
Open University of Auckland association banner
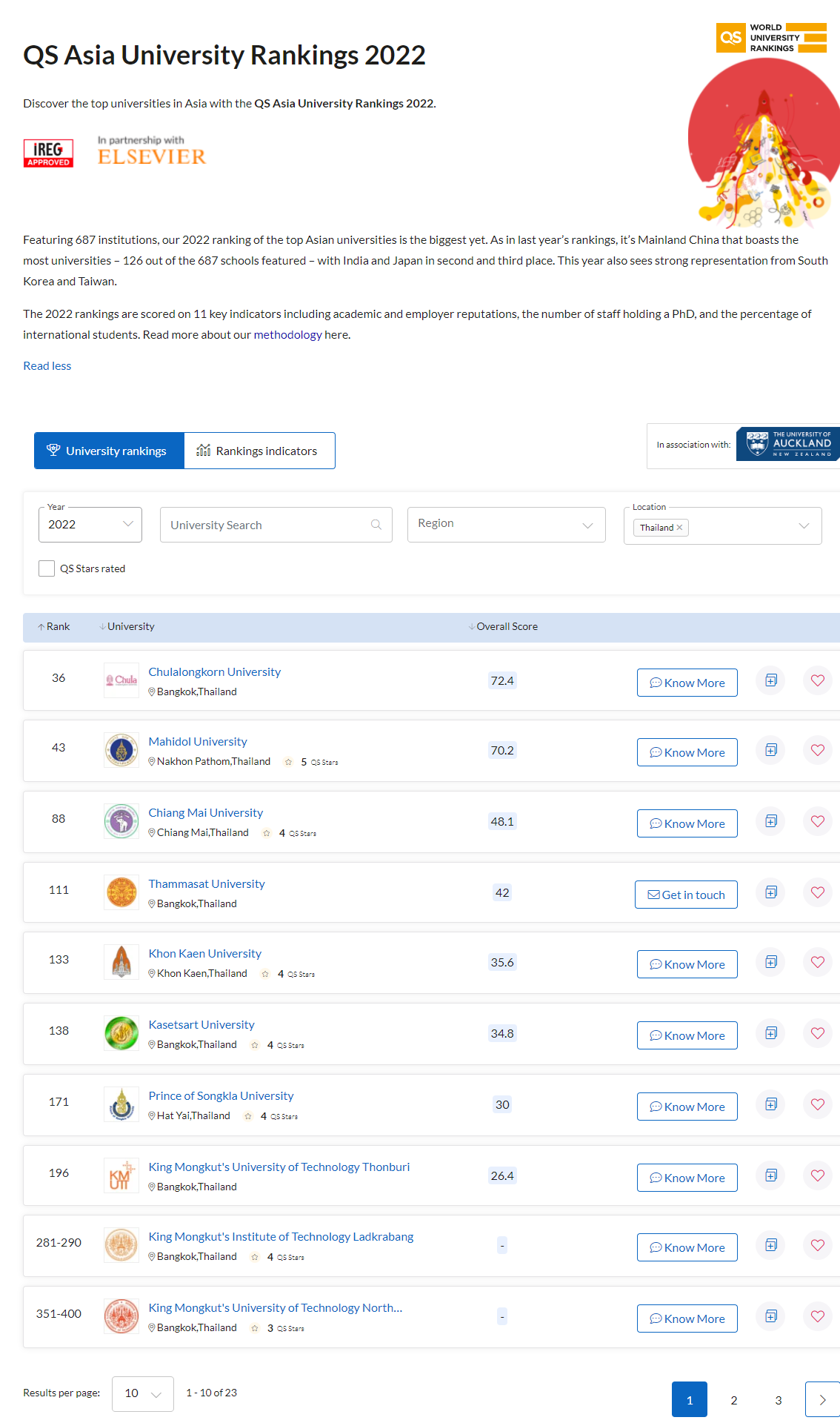pos(788,444)
